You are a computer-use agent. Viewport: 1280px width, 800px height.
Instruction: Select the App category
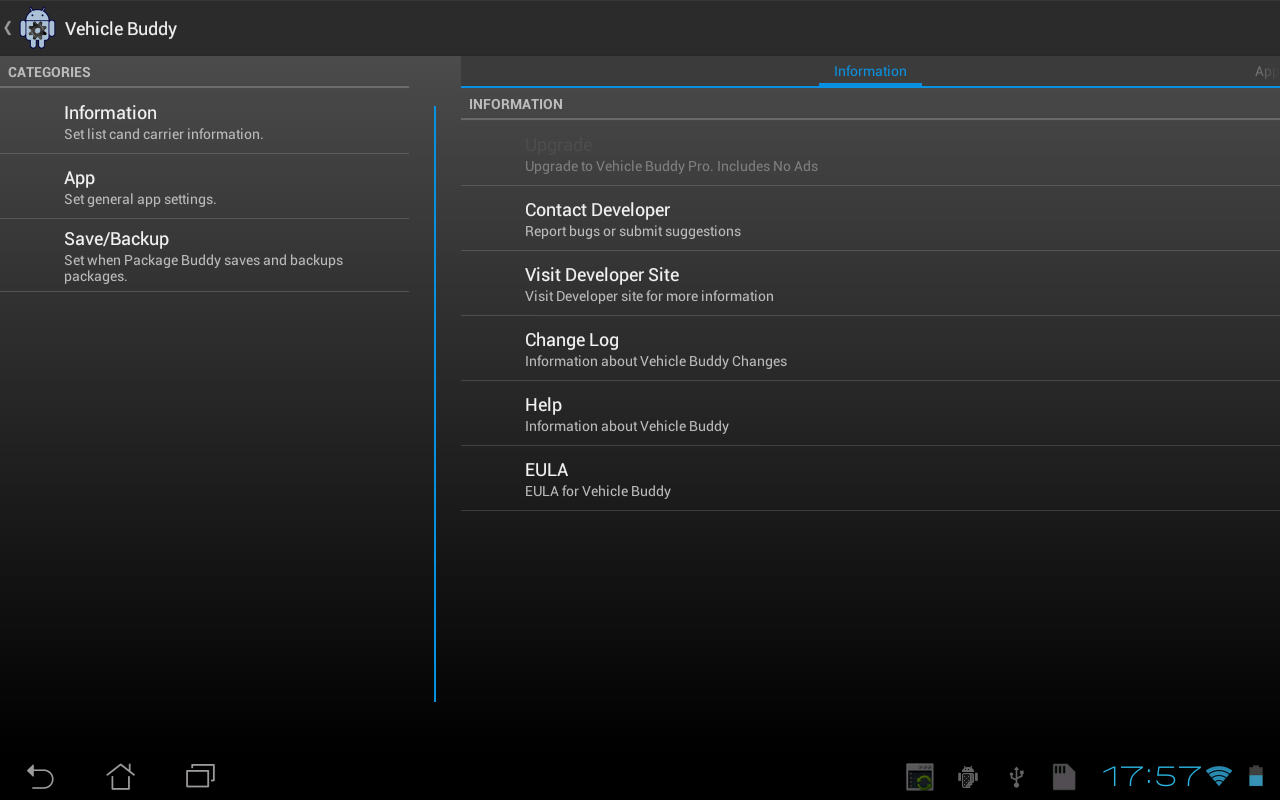(204, 186)
